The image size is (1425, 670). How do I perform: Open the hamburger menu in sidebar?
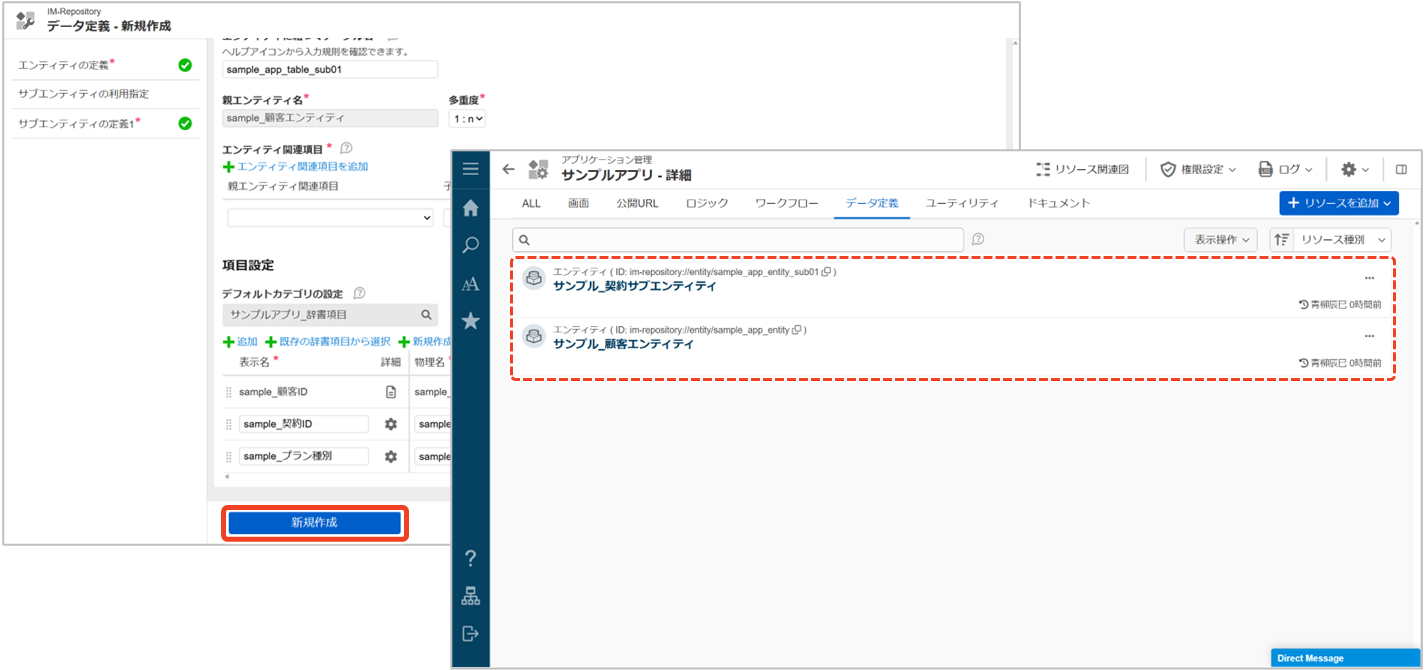click(x=470, y=169)
